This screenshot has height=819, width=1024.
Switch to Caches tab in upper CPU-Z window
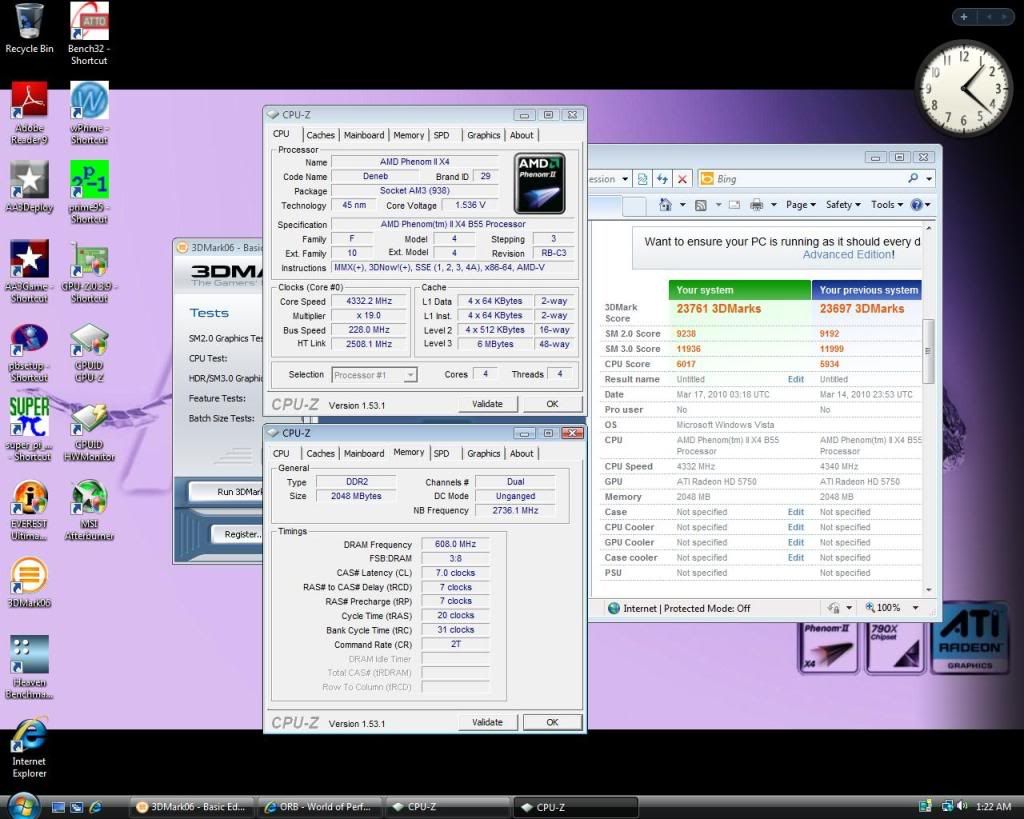point(320,135)
